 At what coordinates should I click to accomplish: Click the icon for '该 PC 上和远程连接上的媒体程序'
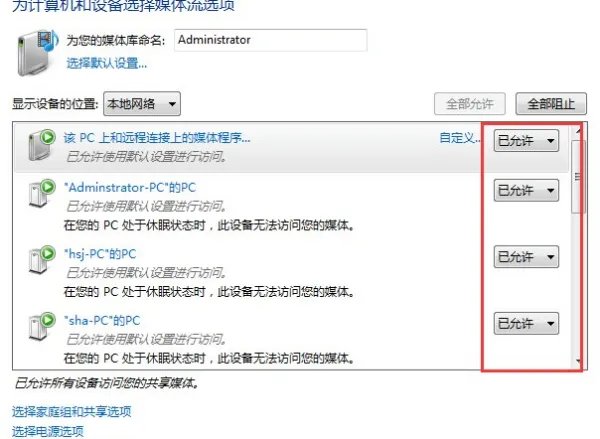tap(42, 145)
